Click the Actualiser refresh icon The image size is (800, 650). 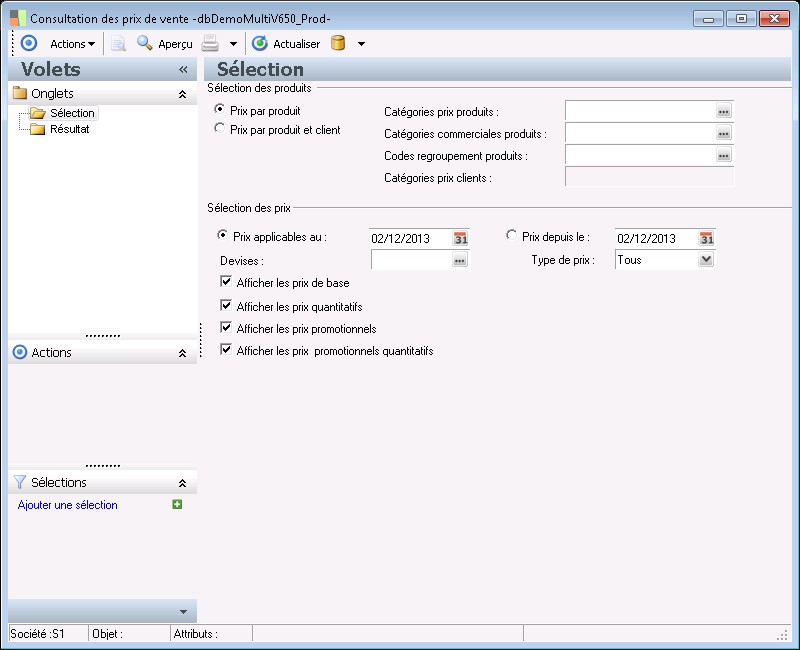click(x=260, y=44)
